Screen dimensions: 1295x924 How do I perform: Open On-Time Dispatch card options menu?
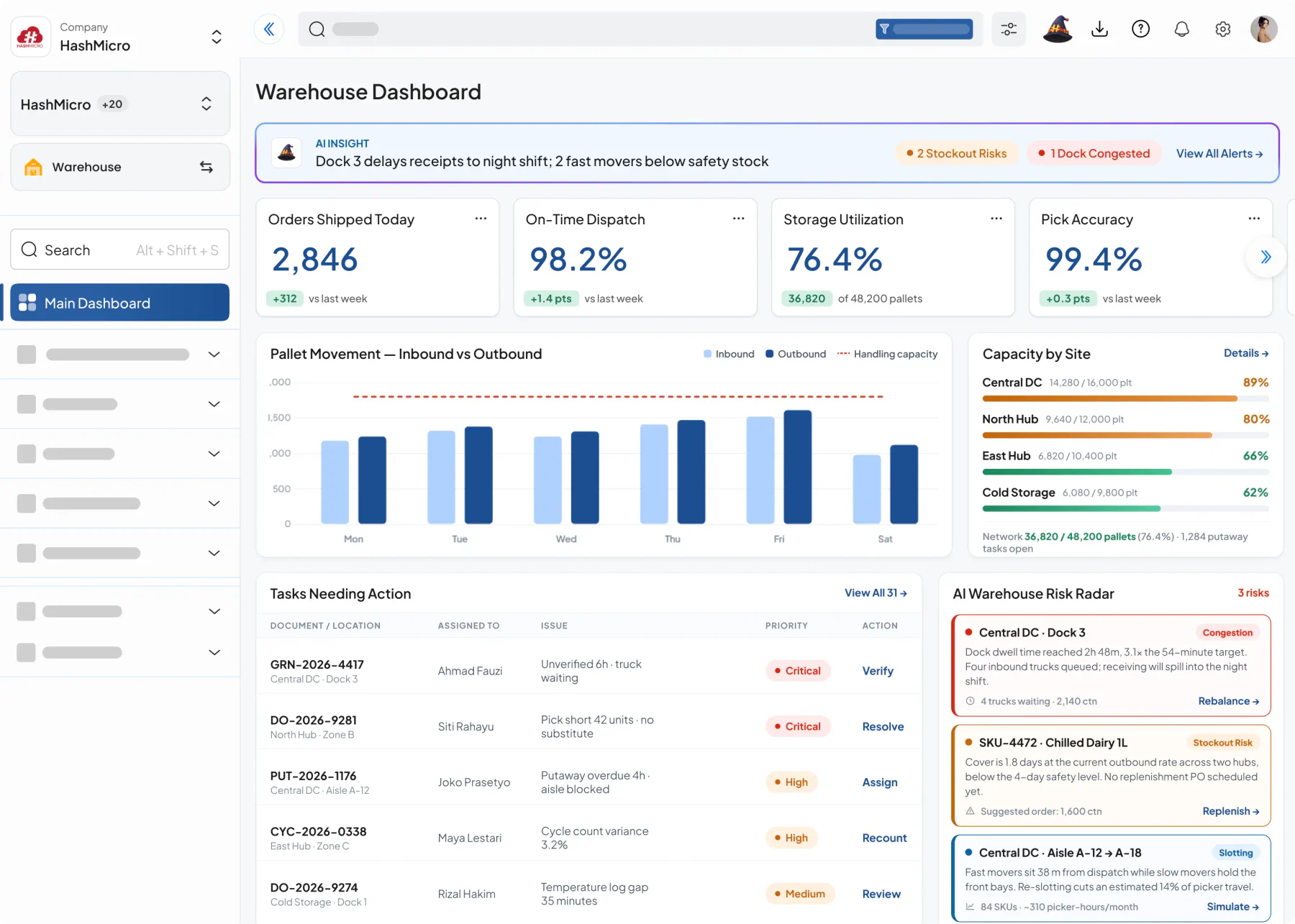point(738,219)
